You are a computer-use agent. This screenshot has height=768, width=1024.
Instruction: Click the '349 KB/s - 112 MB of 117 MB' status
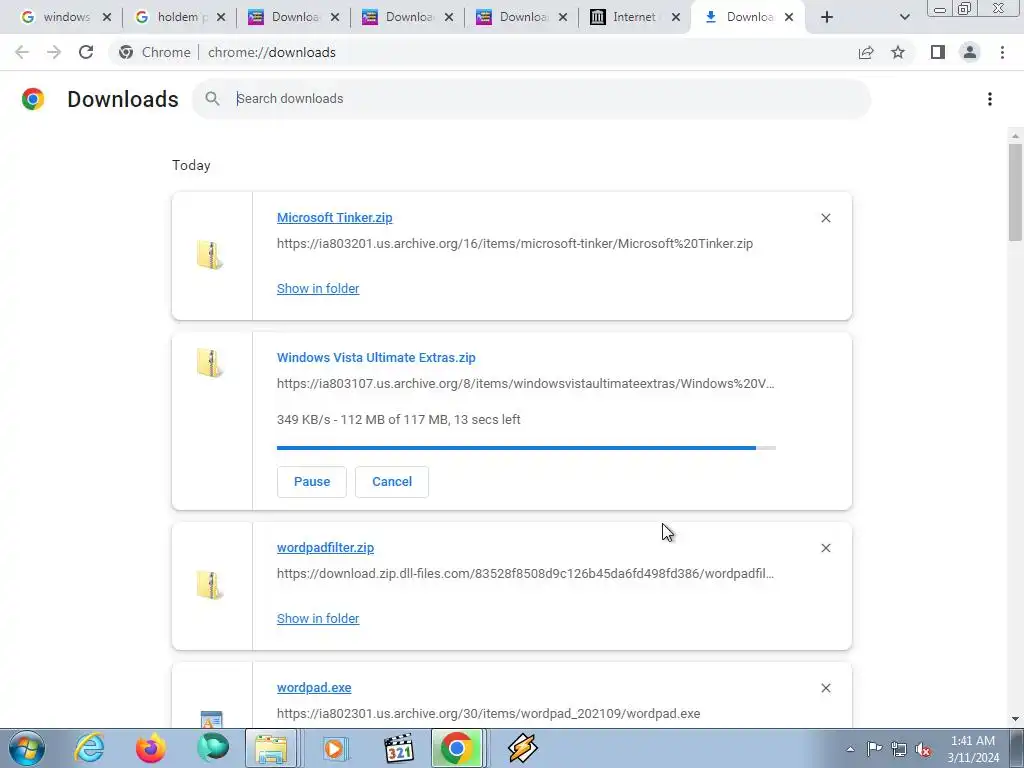pyautogui.click(x=398, y=419)
